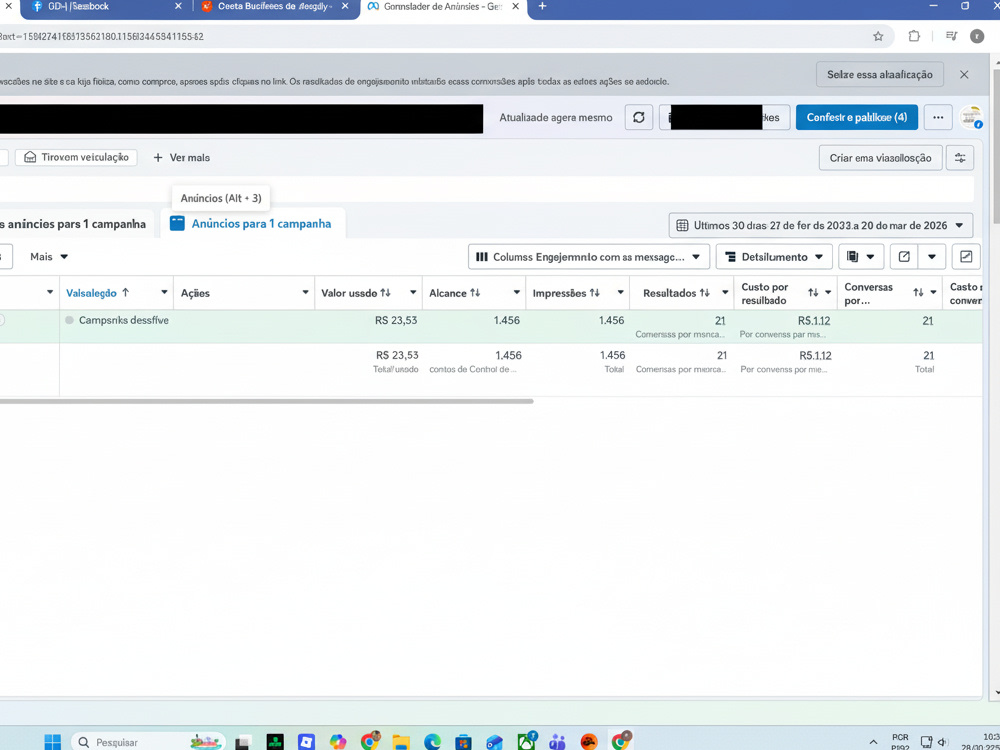Click the volume icon in system tray

pyautogui.click(x=943, y=742)
